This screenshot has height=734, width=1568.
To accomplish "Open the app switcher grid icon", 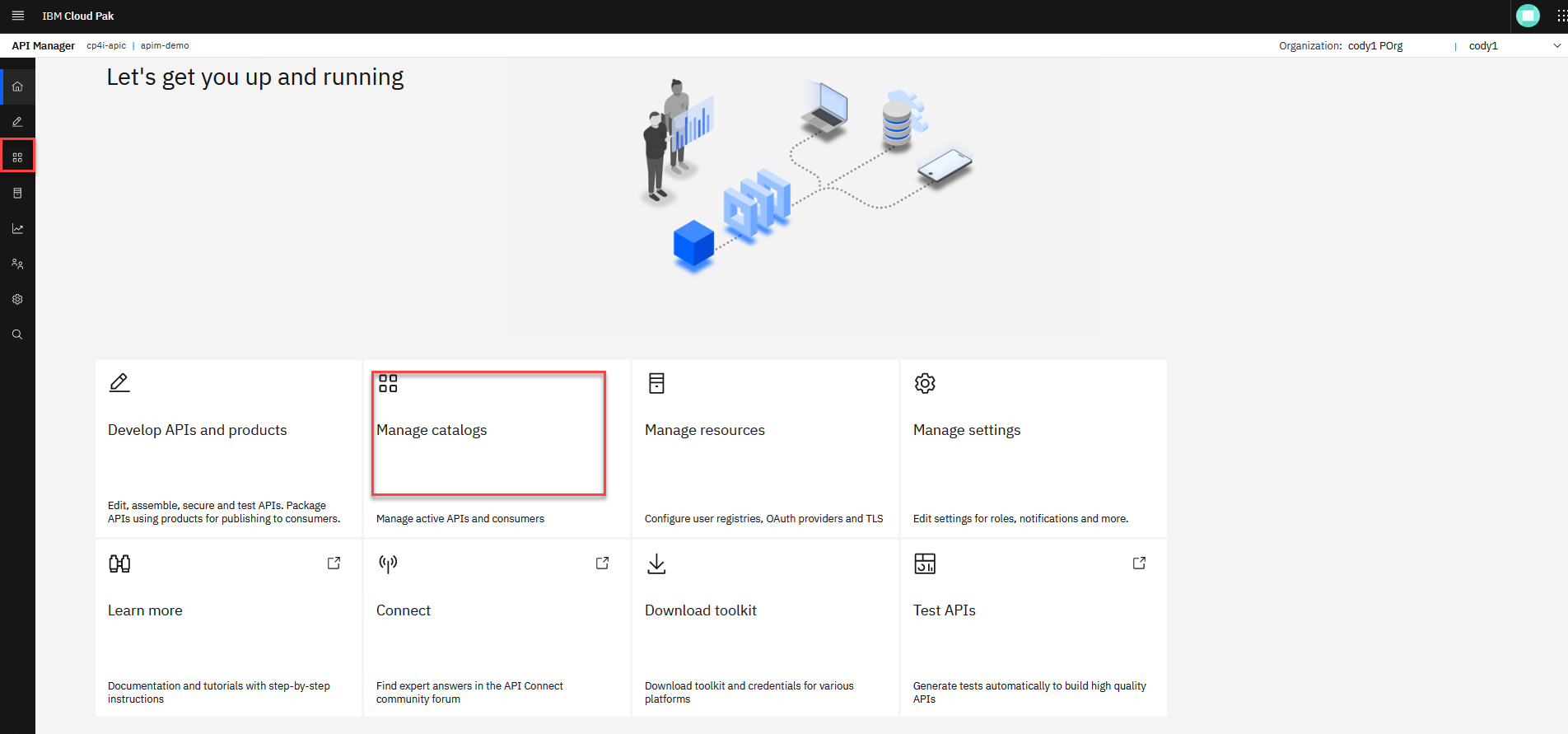I will [1561, 16].
